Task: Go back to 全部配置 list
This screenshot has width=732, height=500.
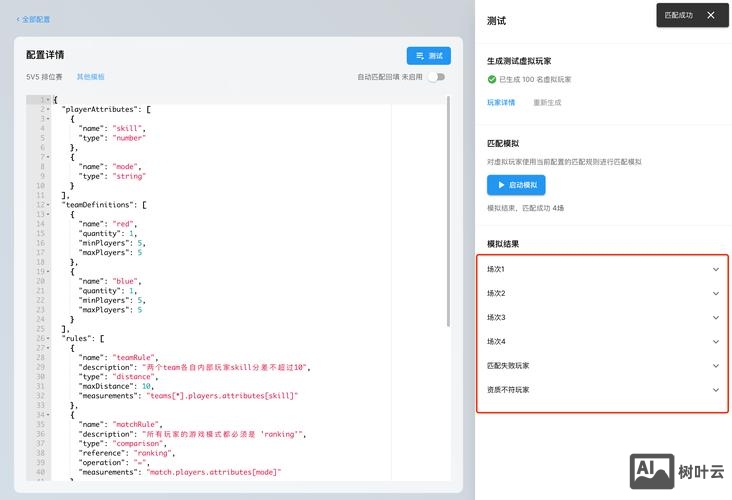Action: [x=33, y=19]
